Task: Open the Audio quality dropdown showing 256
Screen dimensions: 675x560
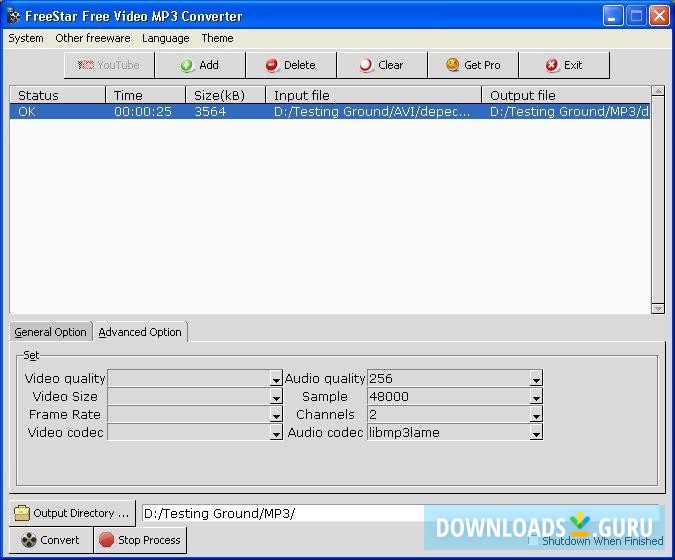Action: click(x=536, y=379)
